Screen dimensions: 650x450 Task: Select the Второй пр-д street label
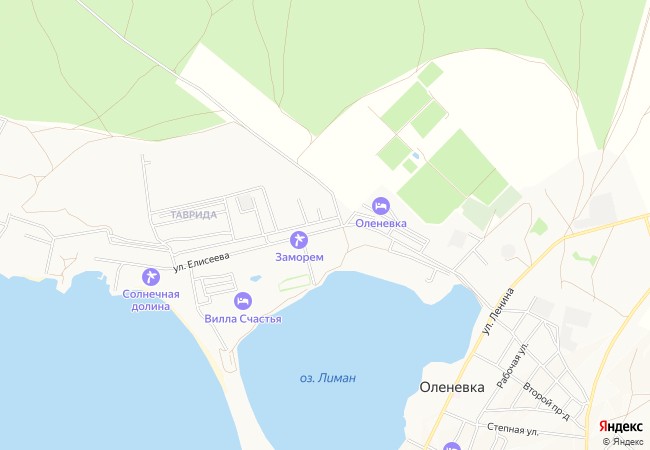click(546, 402)
